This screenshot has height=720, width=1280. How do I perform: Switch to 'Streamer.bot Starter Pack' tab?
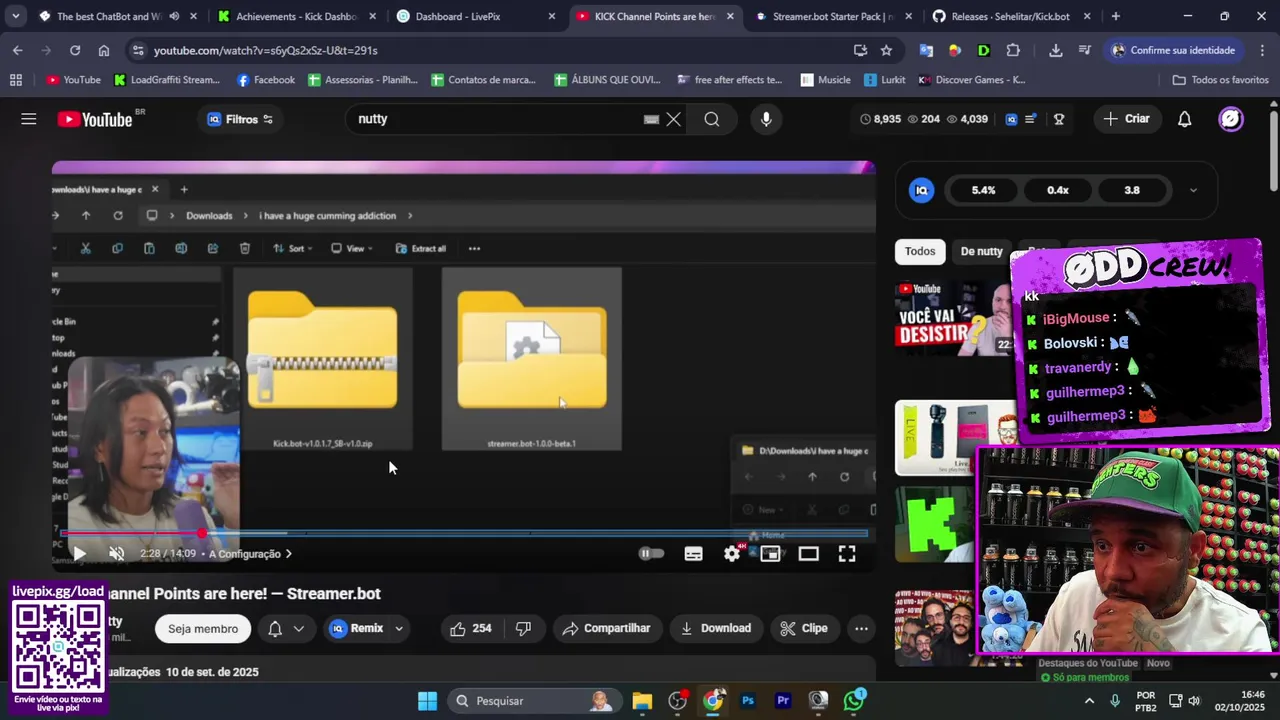[x=833, y=16]
